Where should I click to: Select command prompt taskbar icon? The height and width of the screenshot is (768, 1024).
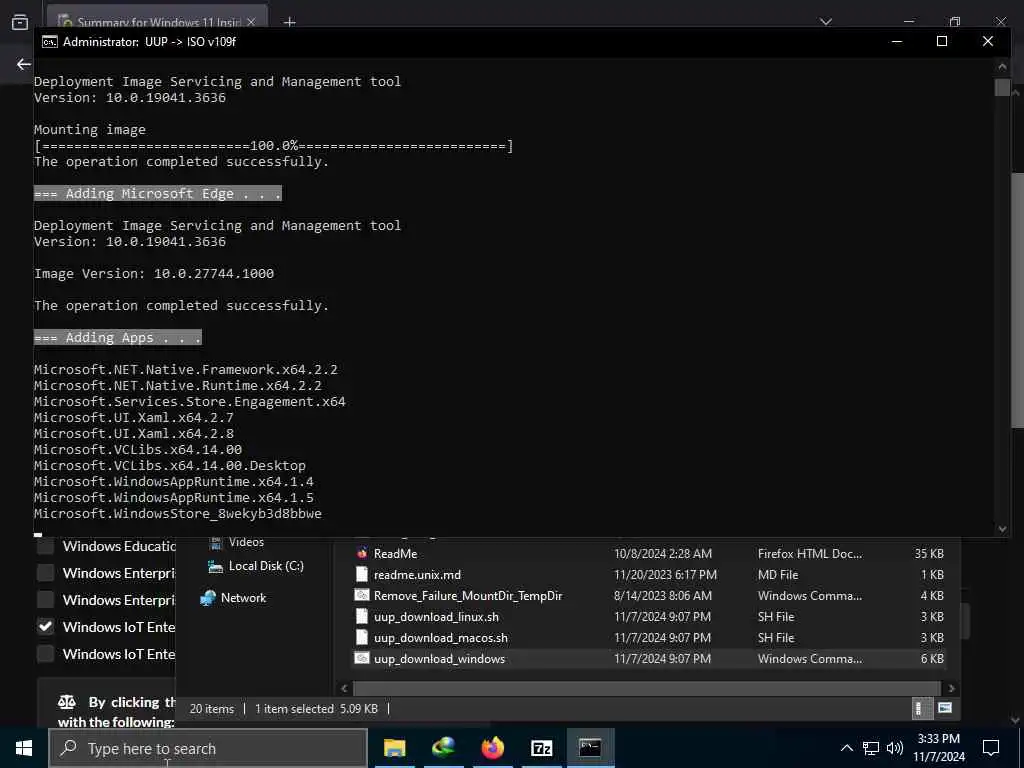click(x=590, y=748)
